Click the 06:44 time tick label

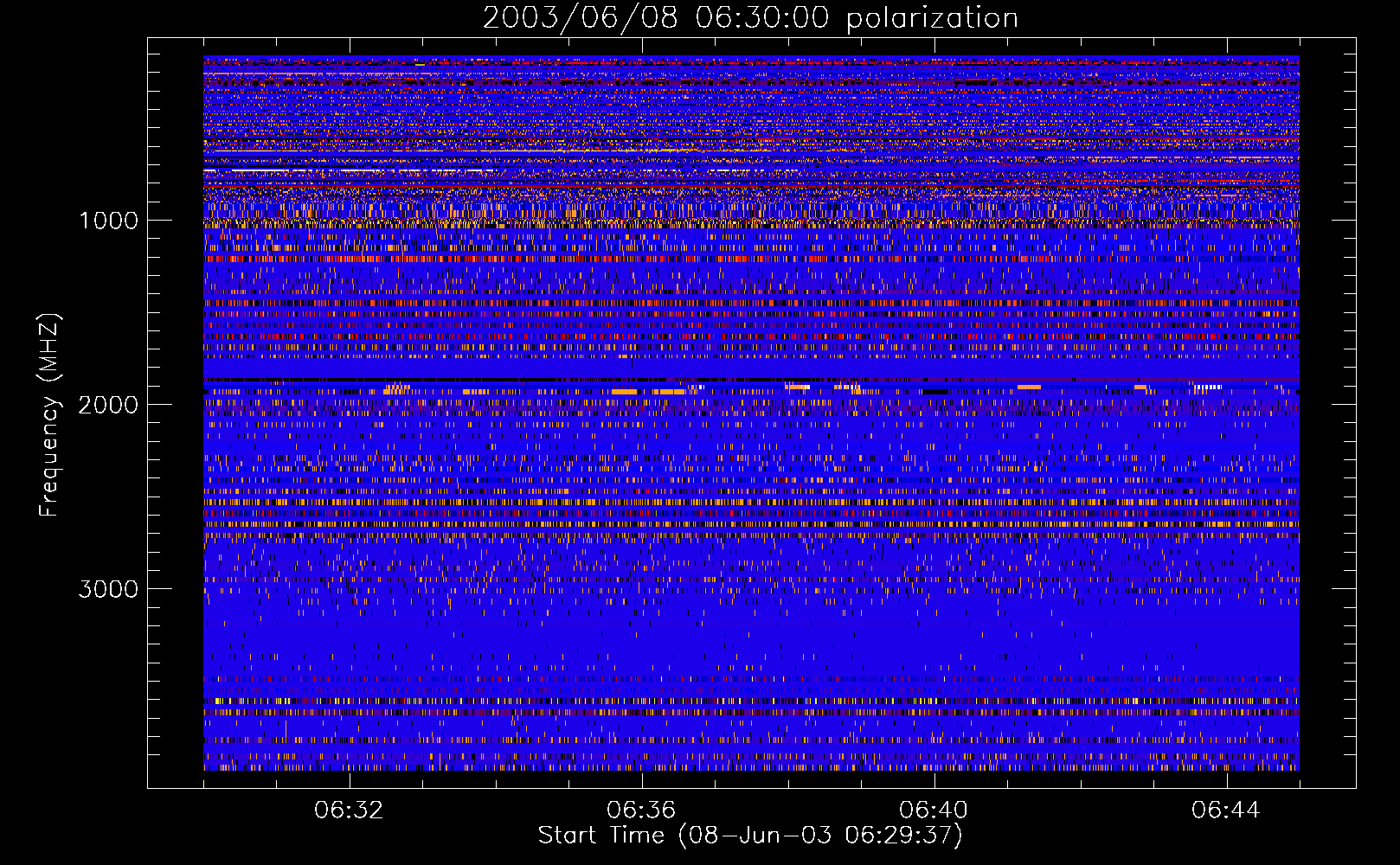(1226, 811)
